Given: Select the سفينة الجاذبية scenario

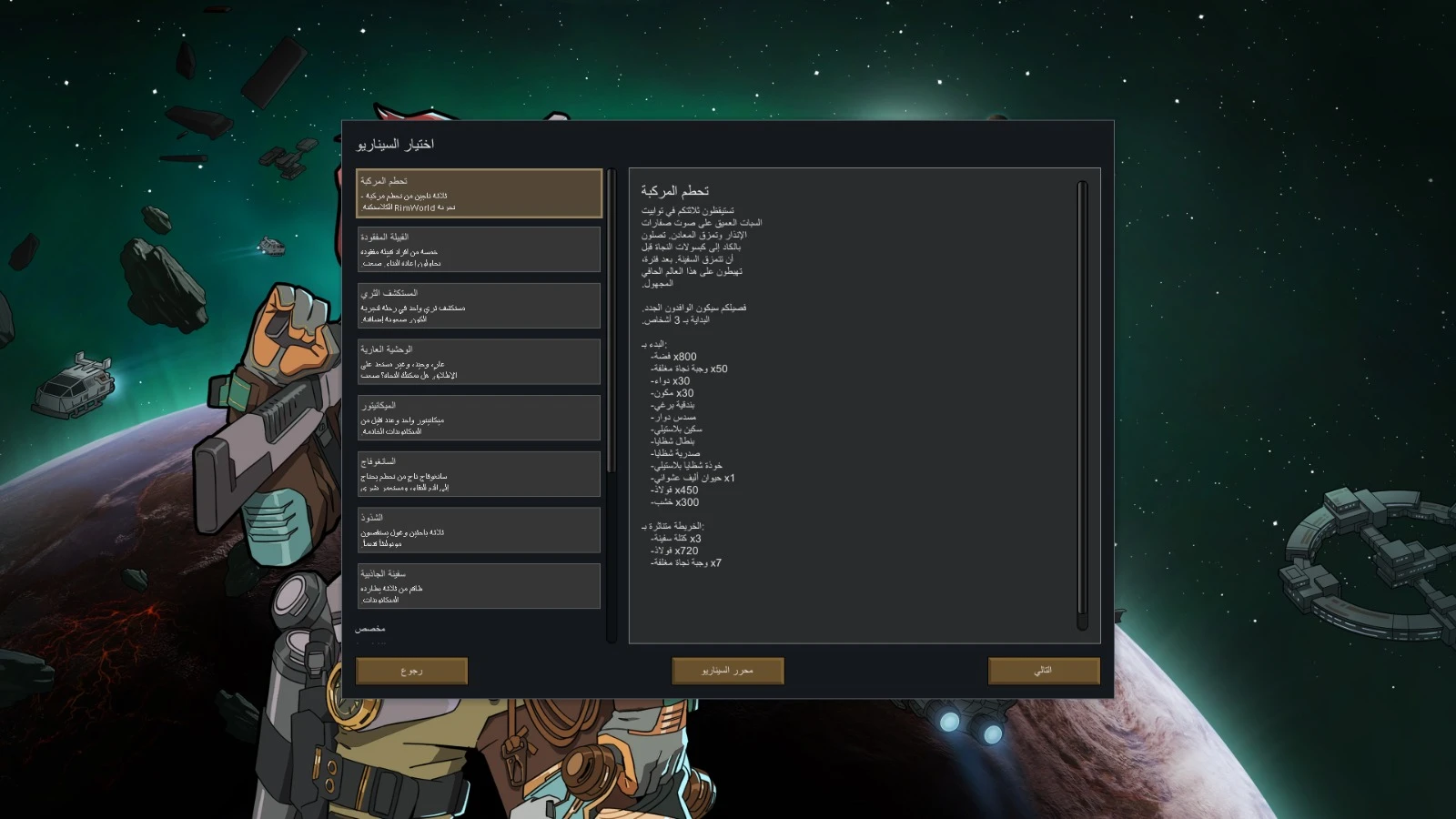Looking at the screenshot, I should click(x=479, y=586).
